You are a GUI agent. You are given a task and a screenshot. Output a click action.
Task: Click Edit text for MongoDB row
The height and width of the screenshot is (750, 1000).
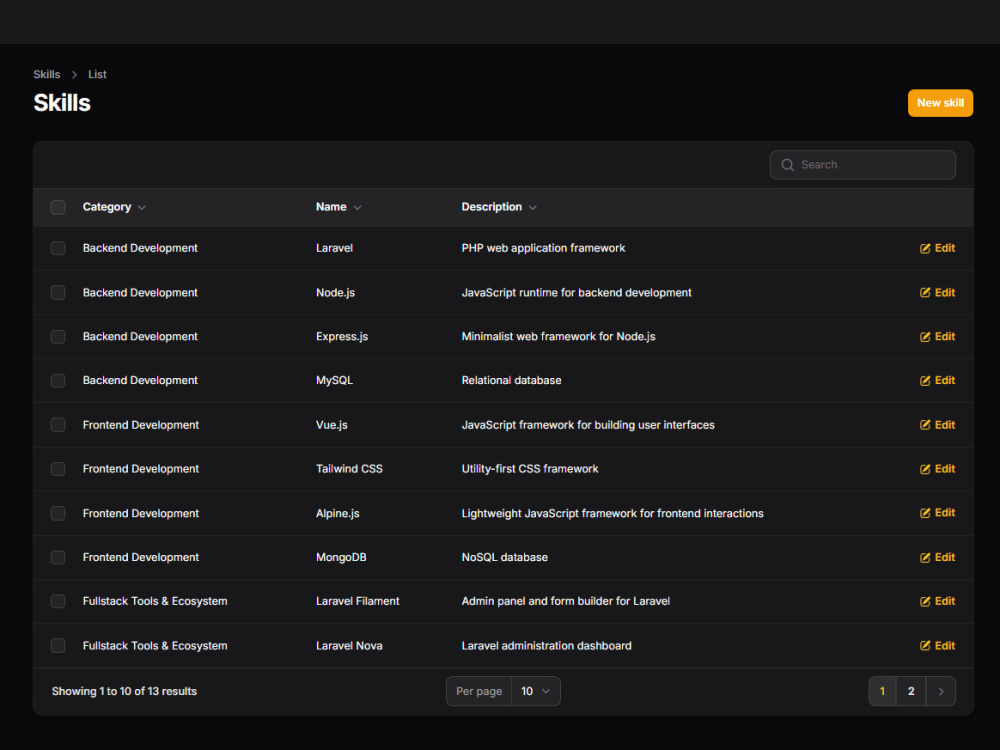tap(945, 557)
